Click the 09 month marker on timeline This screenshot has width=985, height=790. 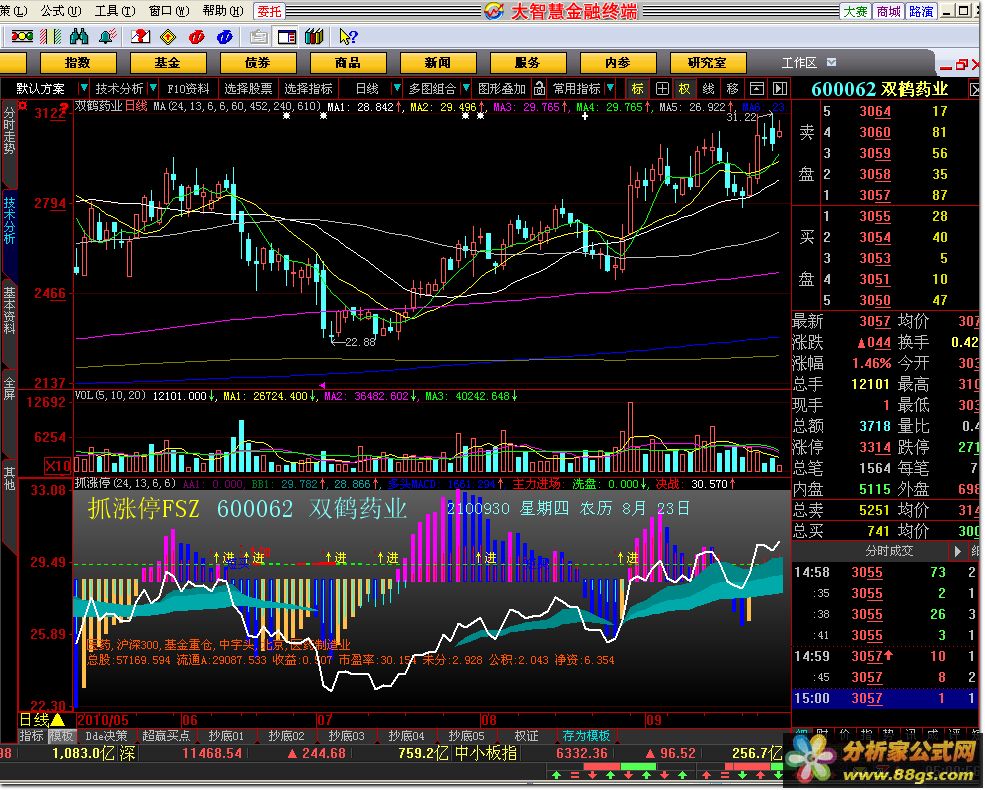click(654, 720)
